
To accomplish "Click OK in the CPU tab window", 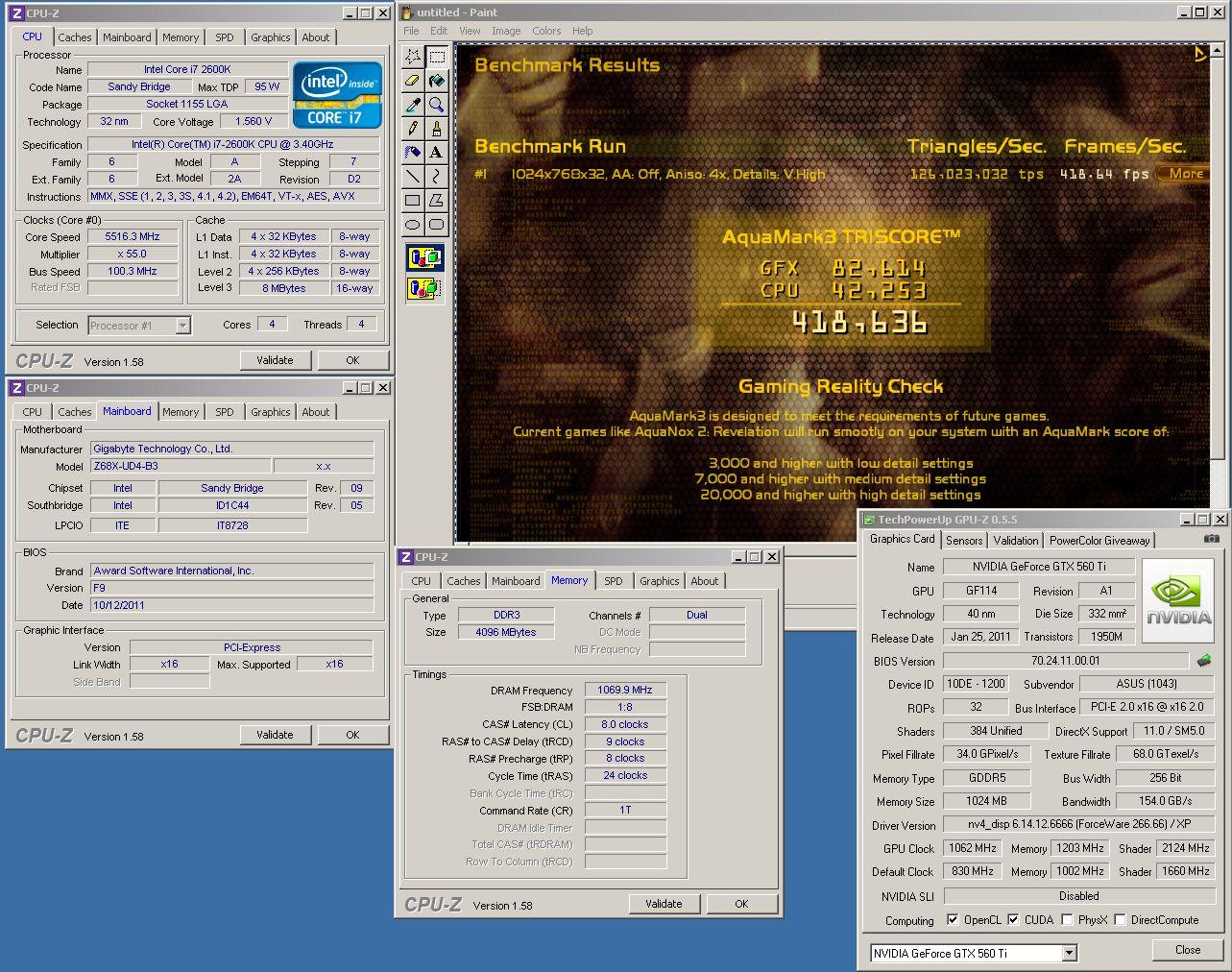I will pyautogui.click(x=352, y=360).
